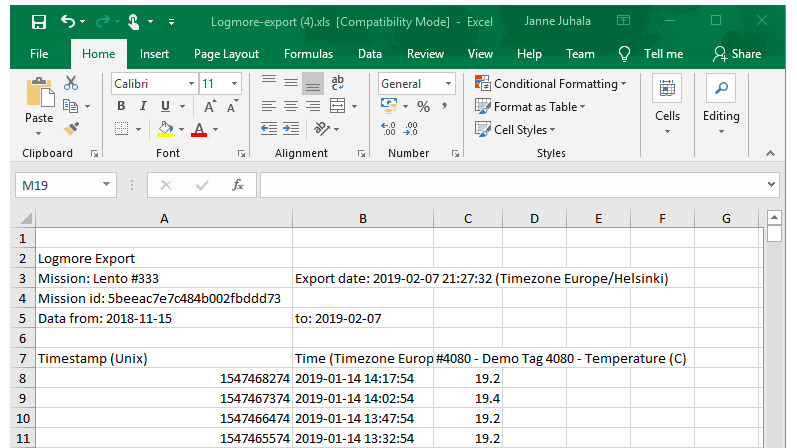The width and height of the screenshot is (797, 448).
Task: Toggle Bold formatting
Action: (121, 106)
